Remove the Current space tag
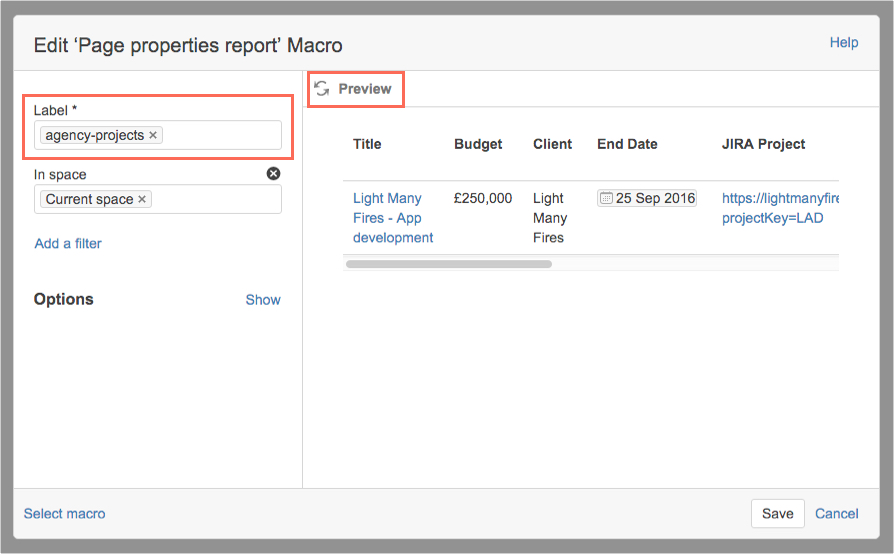The height and width of the screenshot is (554, 894). click(143, 199)
